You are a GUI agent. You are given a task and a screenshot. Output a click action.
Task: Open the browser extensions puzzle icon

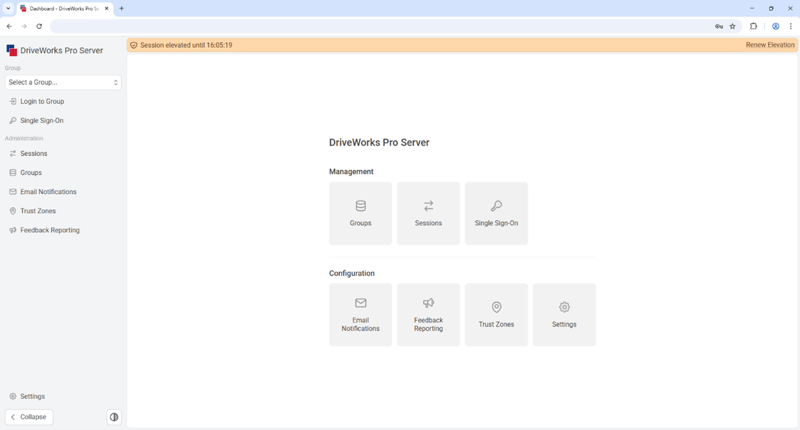[753, 26]
